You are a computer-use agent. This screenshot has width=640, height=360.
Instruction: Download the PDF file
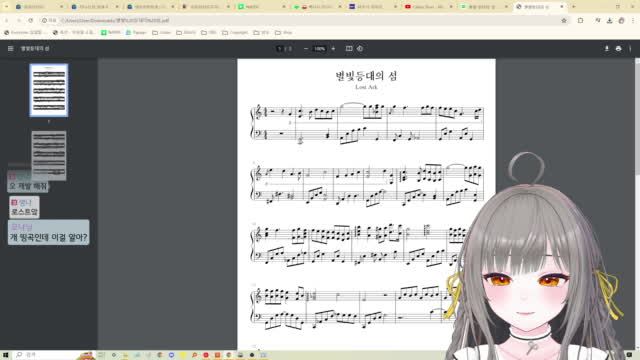pyautogui.click(x=607, y=49)
